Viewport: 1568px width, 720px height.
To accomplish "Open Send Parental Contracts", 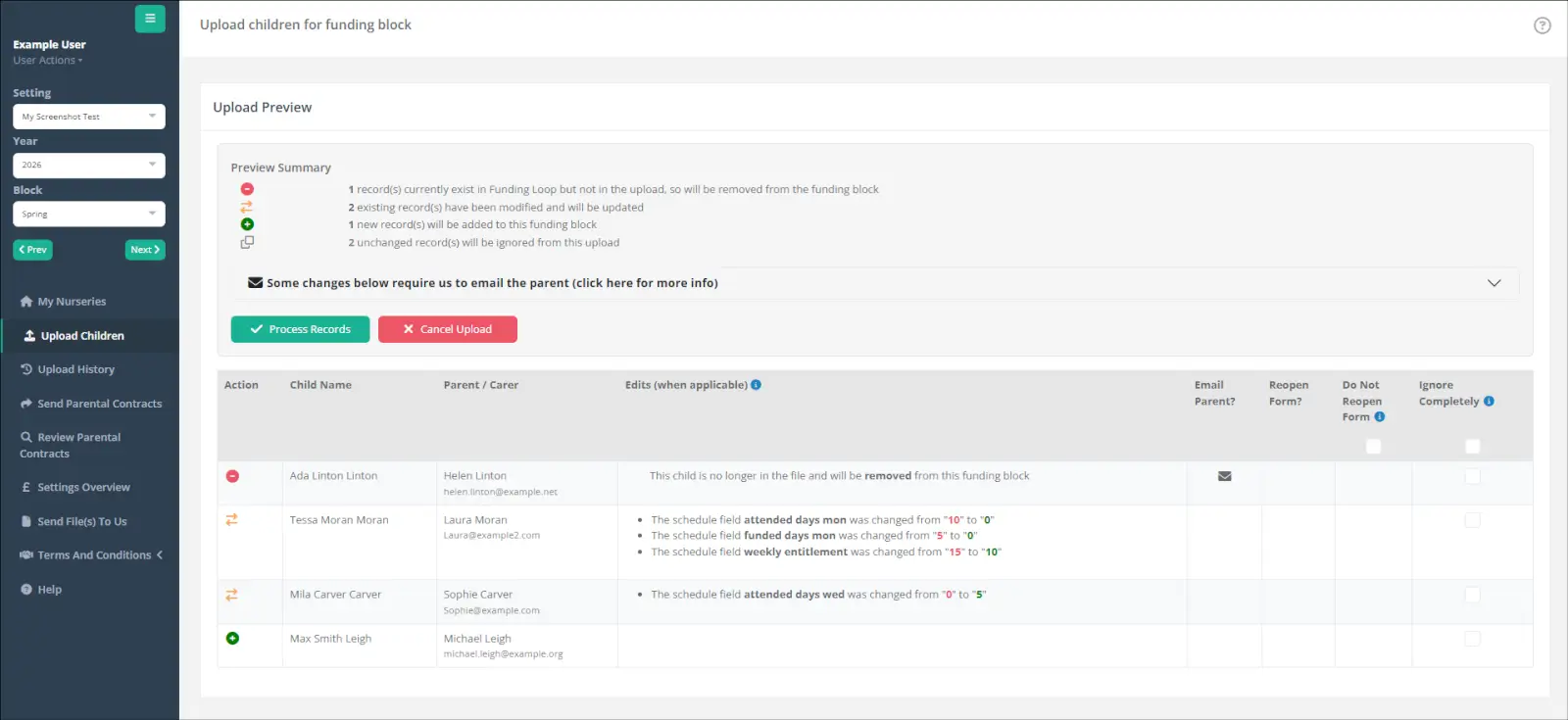I will click(x=90, y=404).
